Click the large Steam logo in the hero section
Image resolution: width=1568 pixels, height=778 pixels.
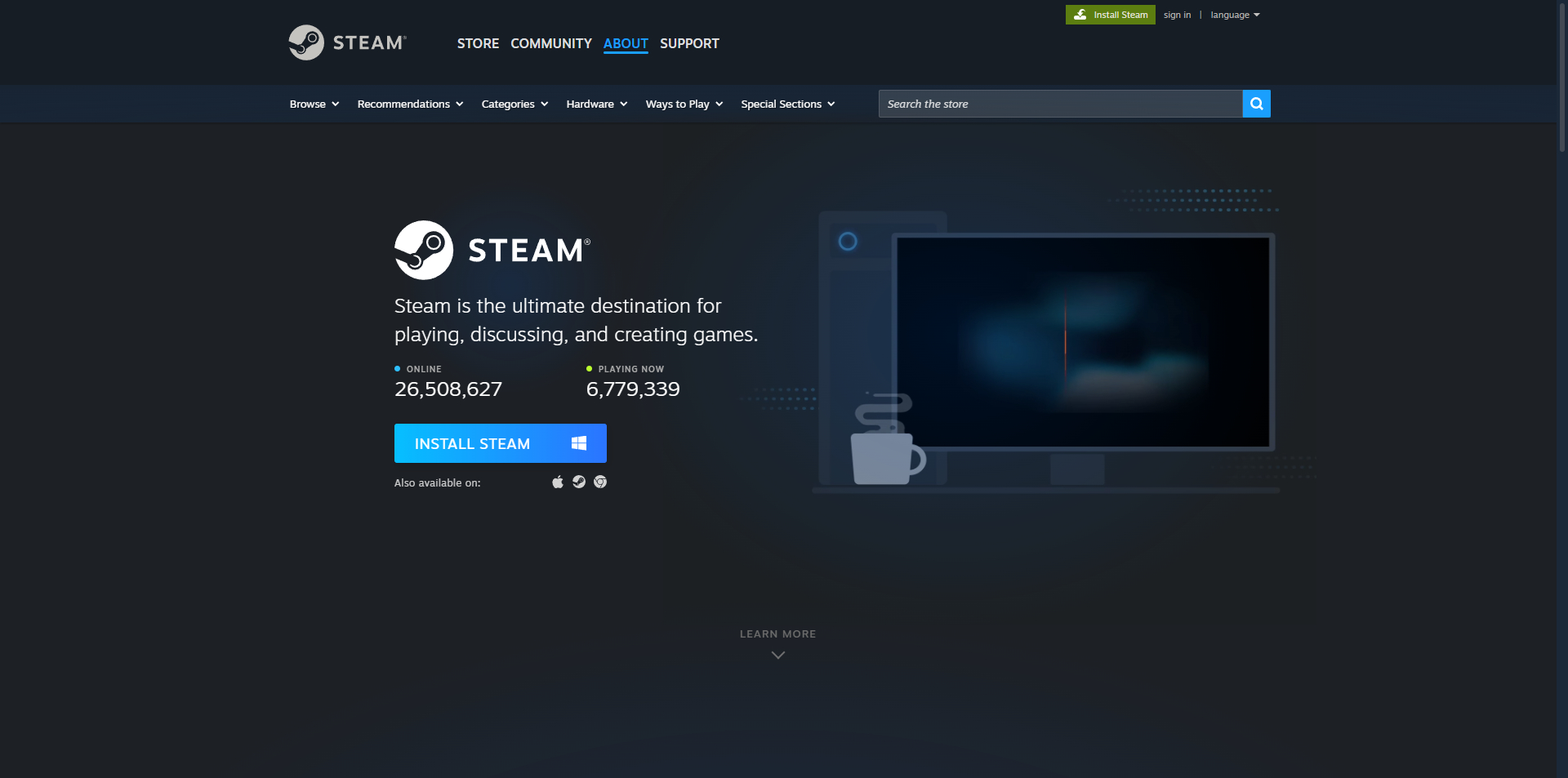click(x=492, y=250)
